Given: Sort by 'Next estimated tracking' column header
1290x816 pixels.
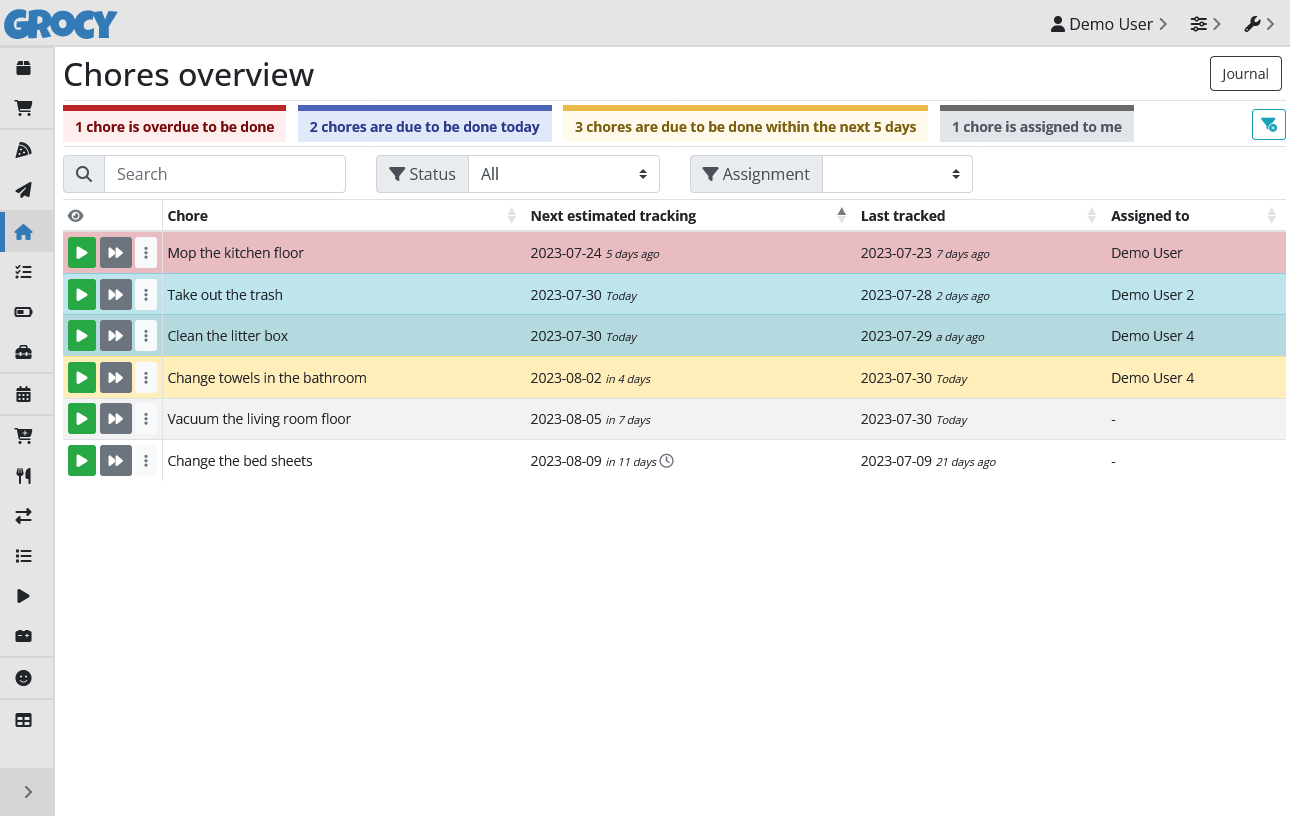Looking at the screenshot, I should click(613, 216).
